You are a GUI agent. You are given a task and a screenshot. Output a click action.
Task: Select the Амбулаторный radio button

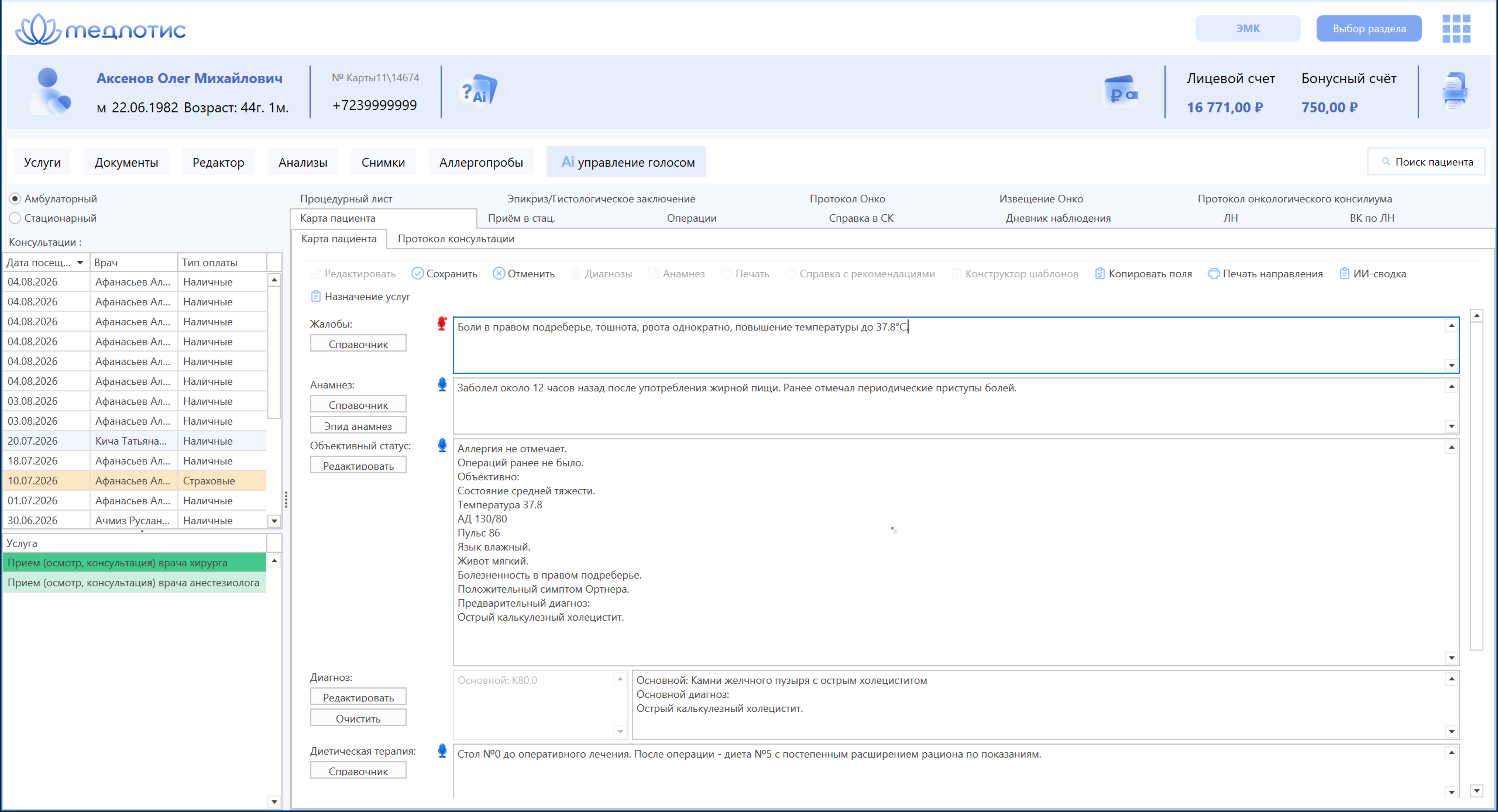tap(15, 199)
